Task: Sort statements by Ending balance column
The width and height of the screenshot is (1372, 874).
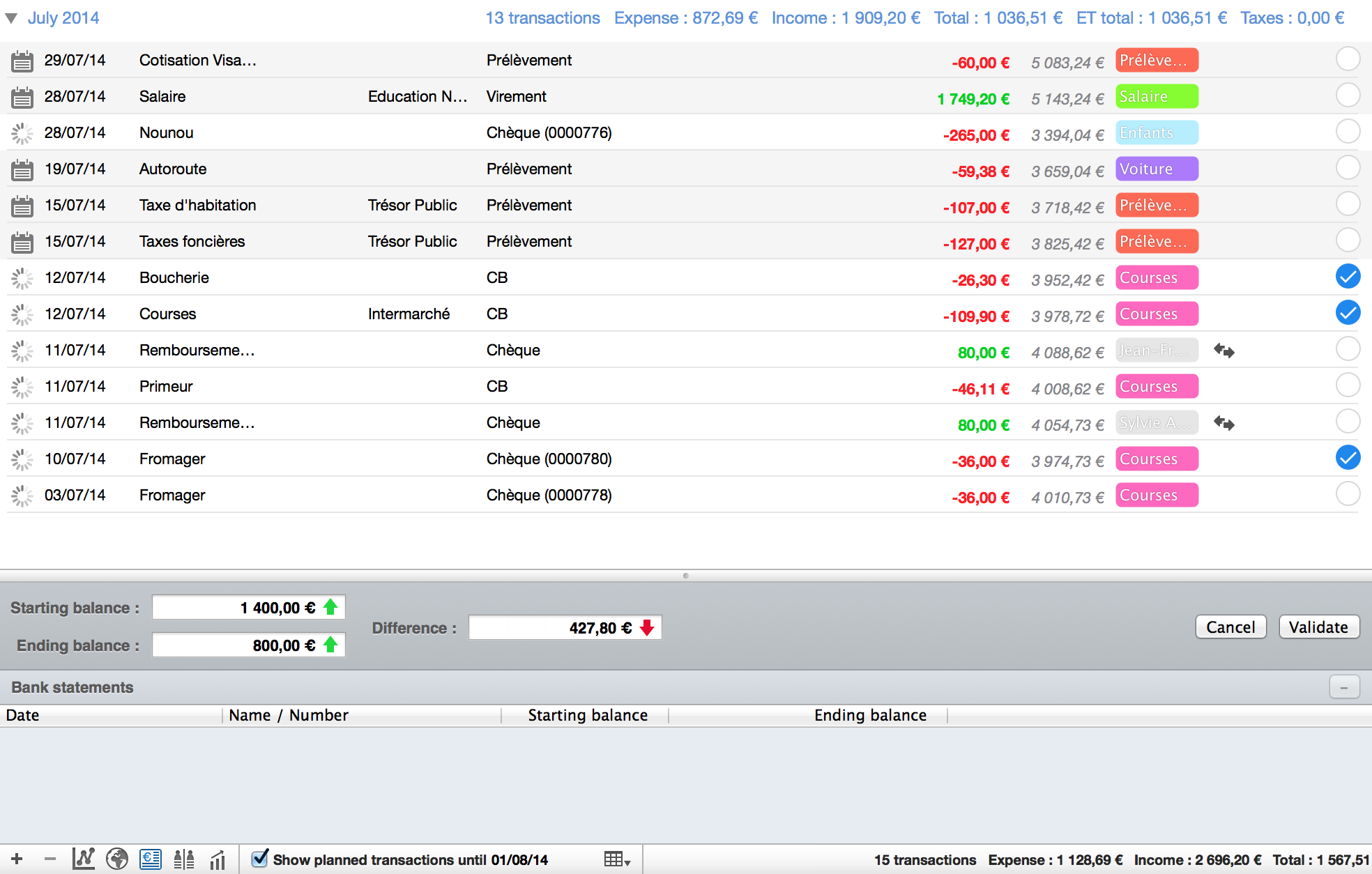Action: [x=808, y=715]
